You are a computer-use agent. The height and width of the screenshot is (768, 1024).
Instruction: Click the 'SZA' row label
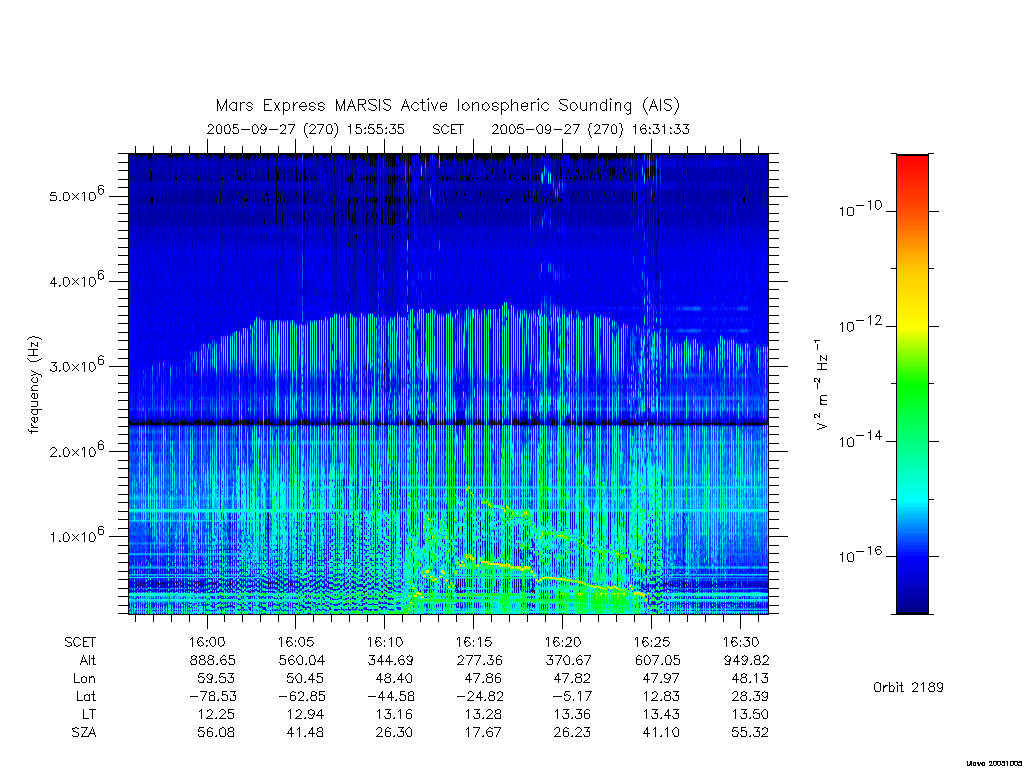(x=84, y=733)
